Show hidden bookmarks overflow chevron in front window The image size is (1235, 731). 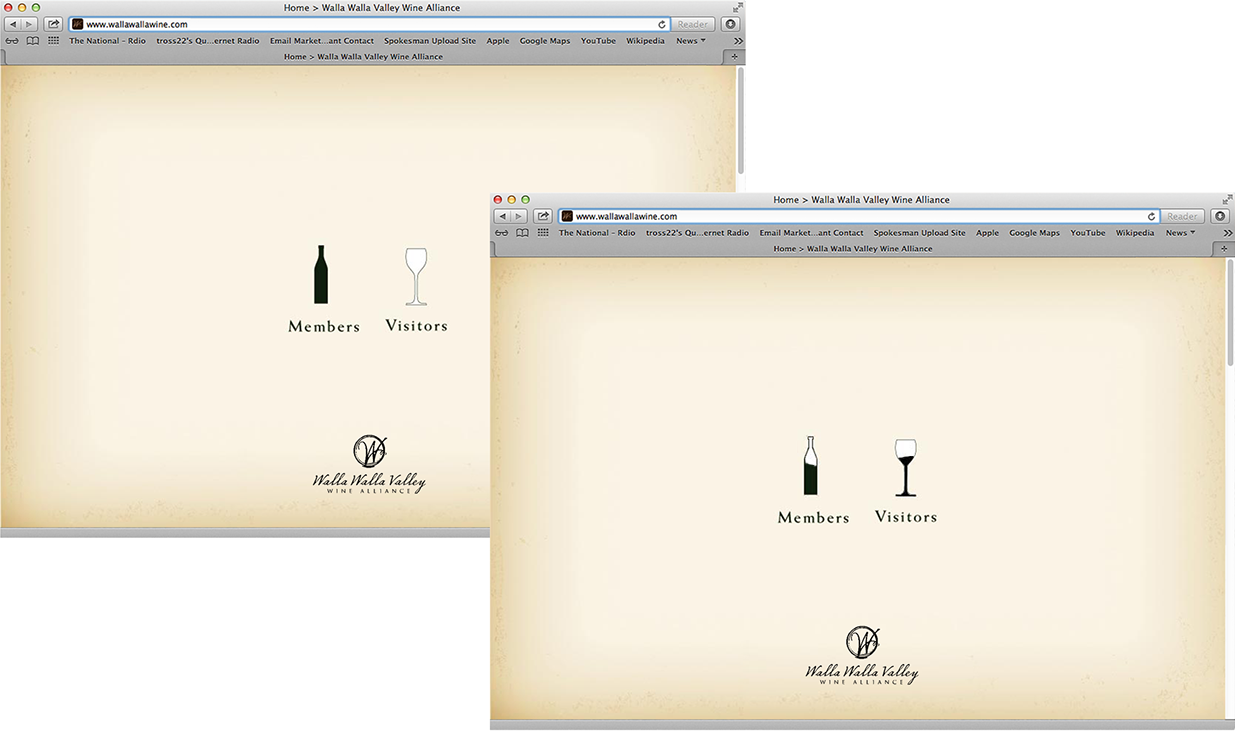click(1228, 233)
